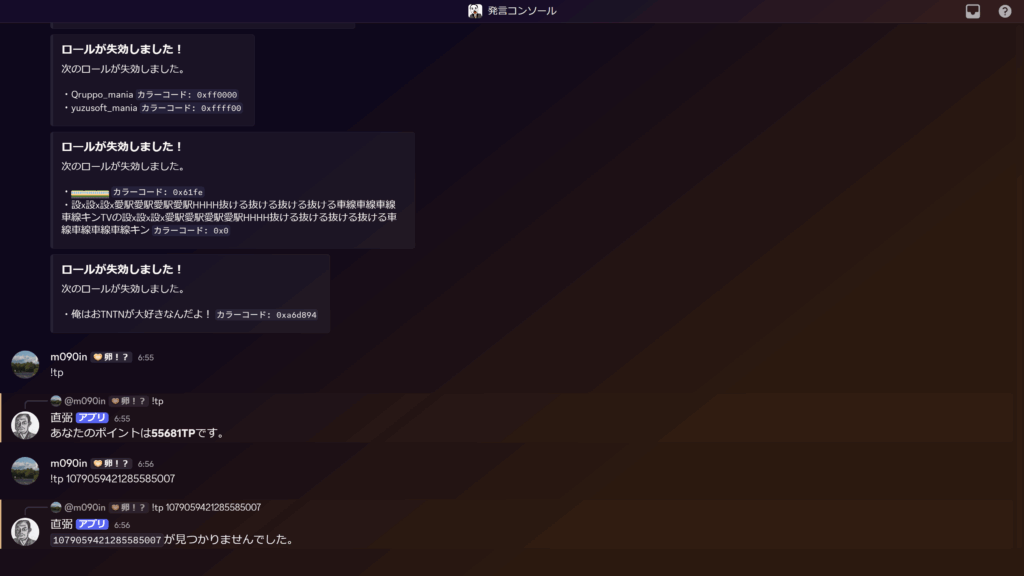Click the 発言コンソール channel icon in title bar
This screenshot has width=1024, height=576.
475,11
